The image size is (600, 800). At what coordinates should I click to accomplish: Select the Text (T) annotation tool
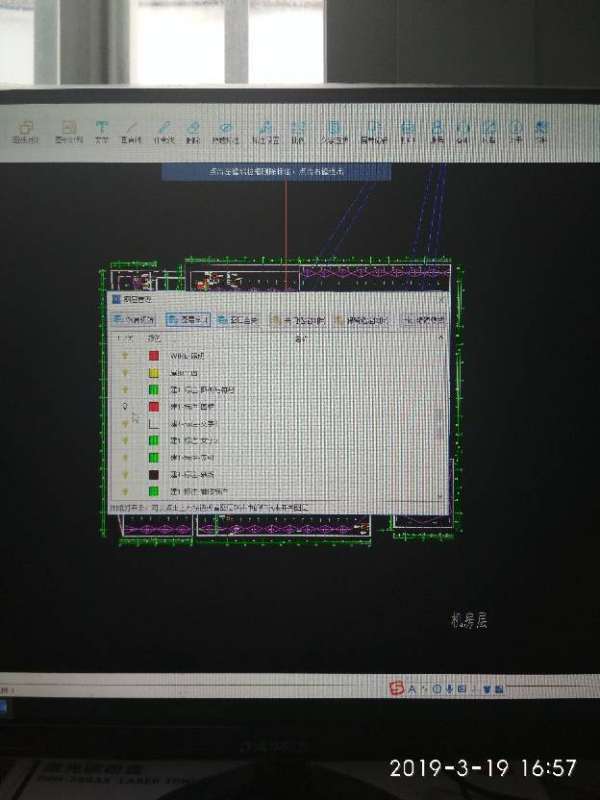pos(101,130)
